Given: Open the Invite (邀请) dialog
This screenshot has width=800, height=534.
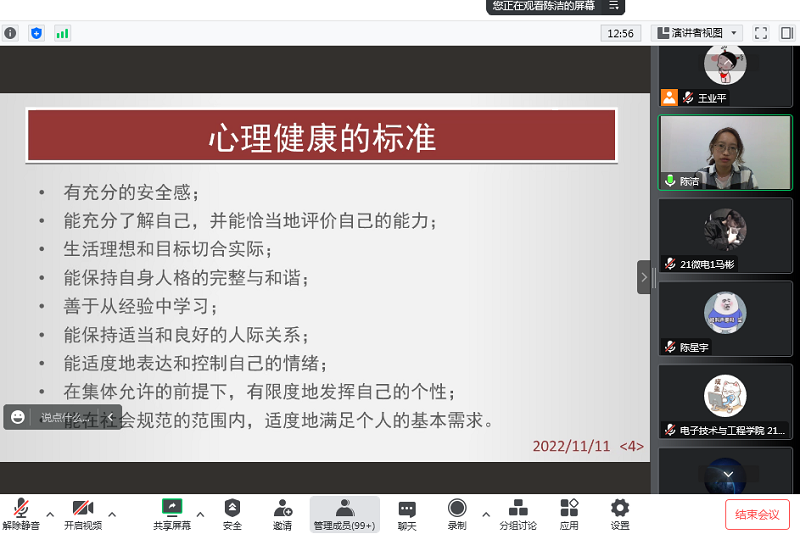Looking at the screenshot, I should [282, 514].
